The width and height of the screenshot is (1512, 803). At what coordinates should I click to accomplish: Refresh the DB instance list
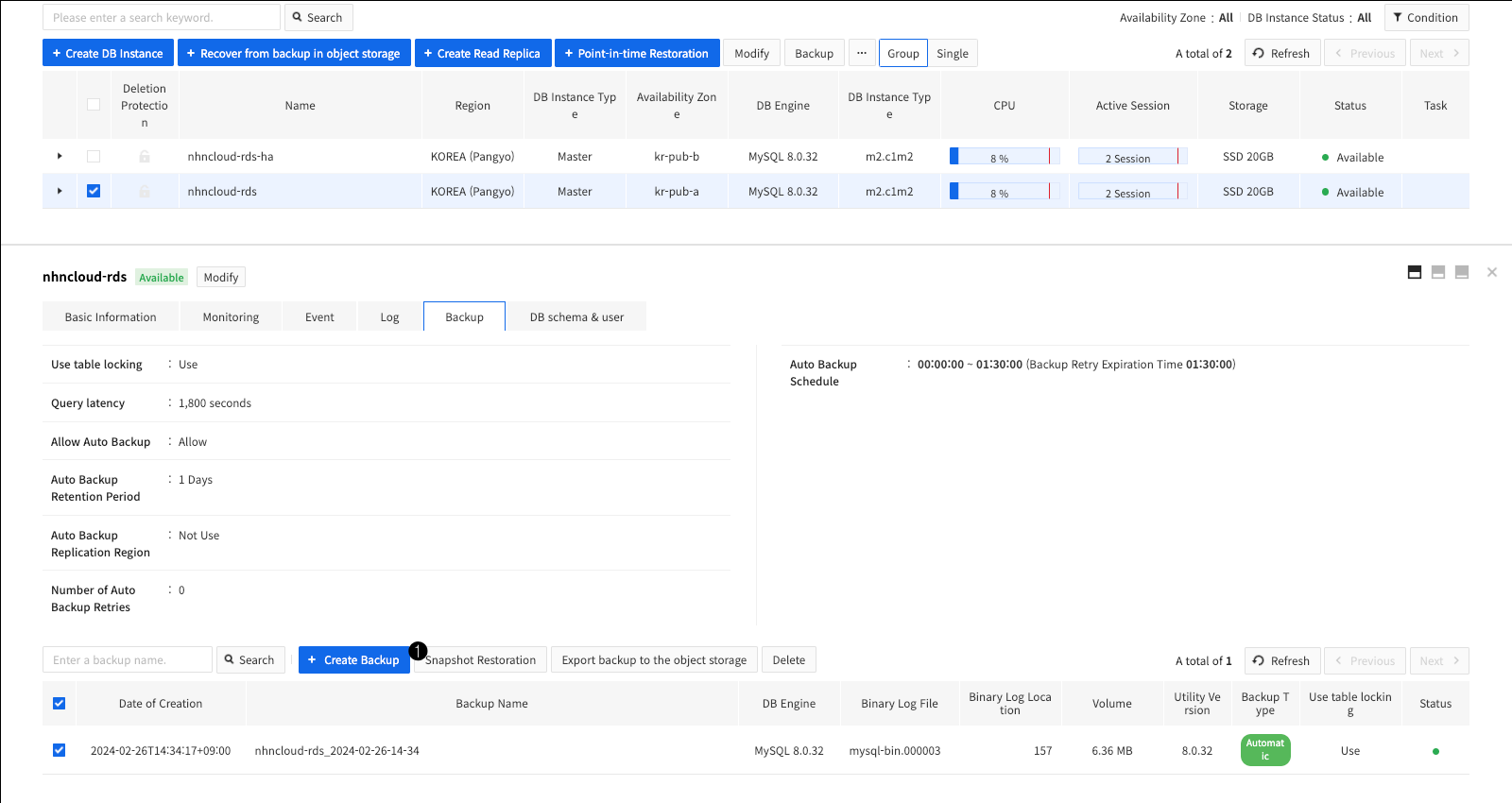pos(1281,53)
